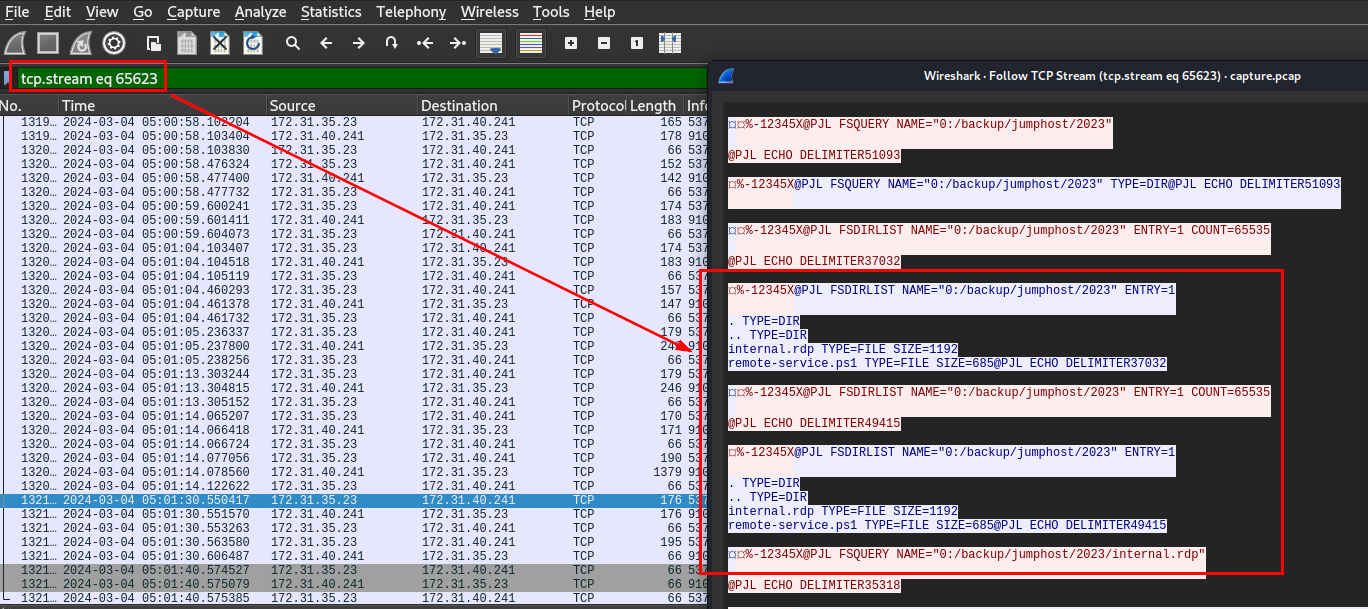Select packet with time 05:00:59.600241
The width and height of the screenshot is (1368, 609).
click(353, 205)
